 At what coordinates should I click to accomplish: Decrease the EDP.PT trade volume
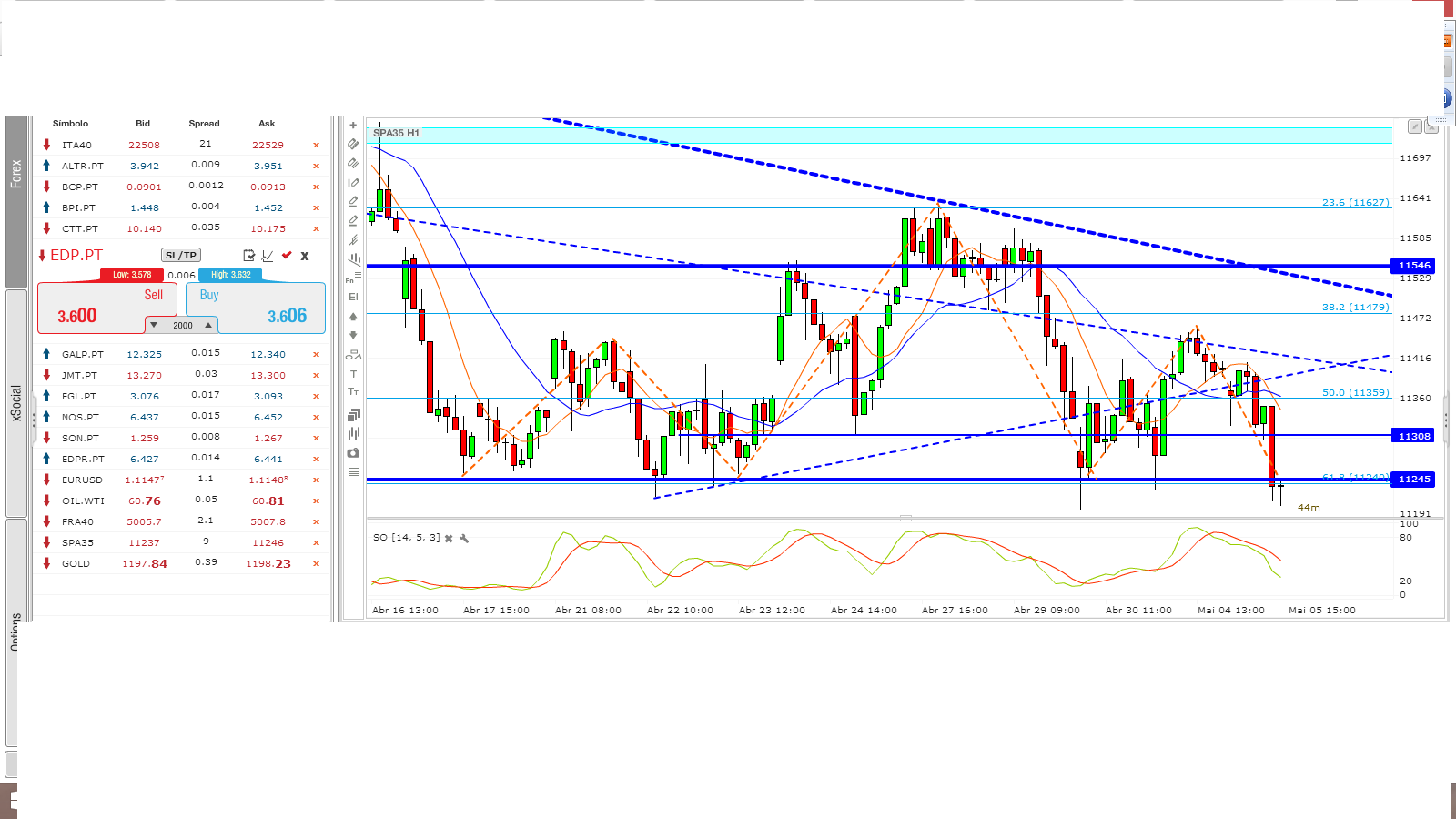coord(154,325)
